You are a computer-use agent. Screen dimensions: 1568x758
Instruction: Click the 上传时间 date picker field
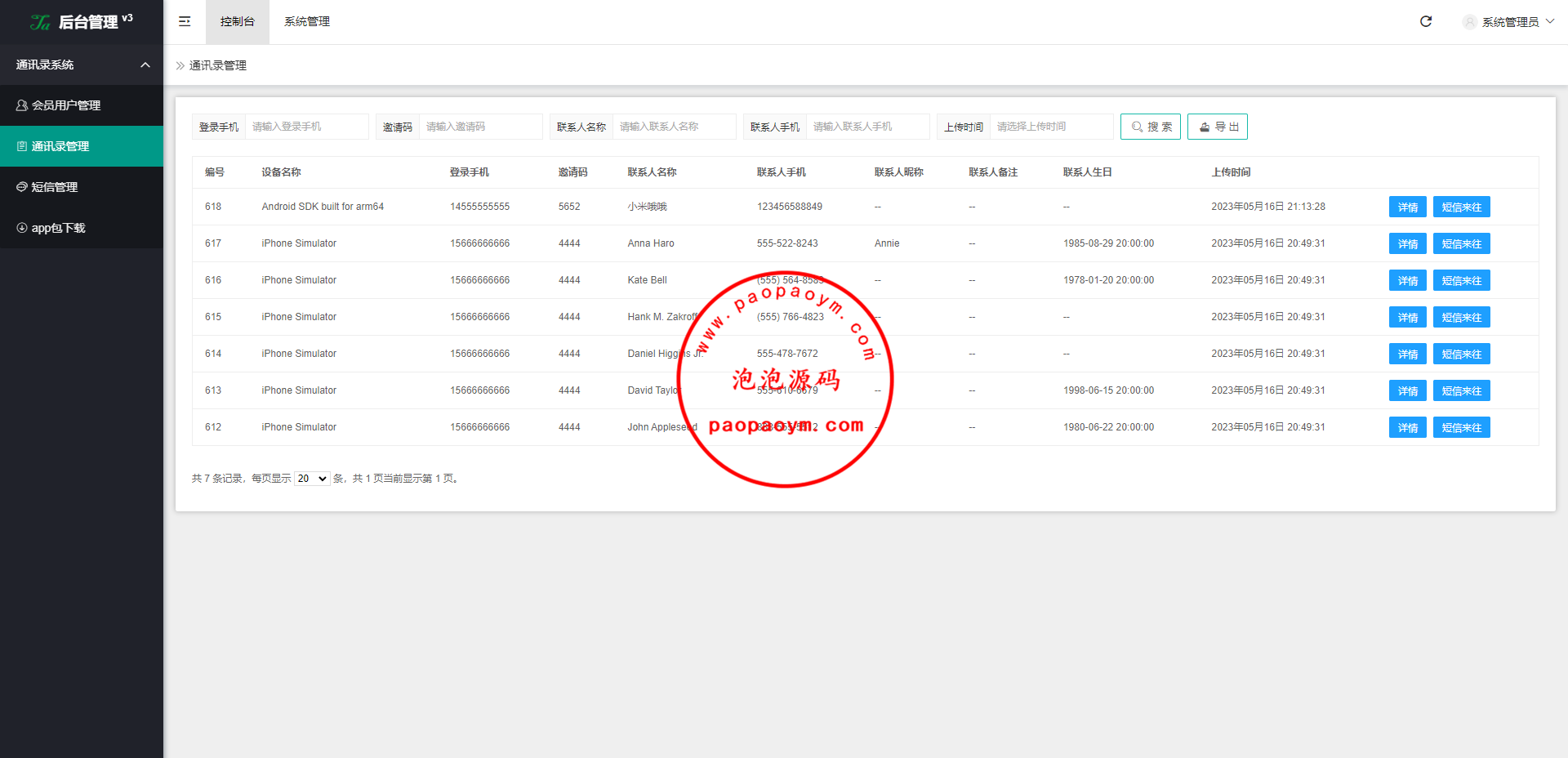click(x=1051, y=127)
